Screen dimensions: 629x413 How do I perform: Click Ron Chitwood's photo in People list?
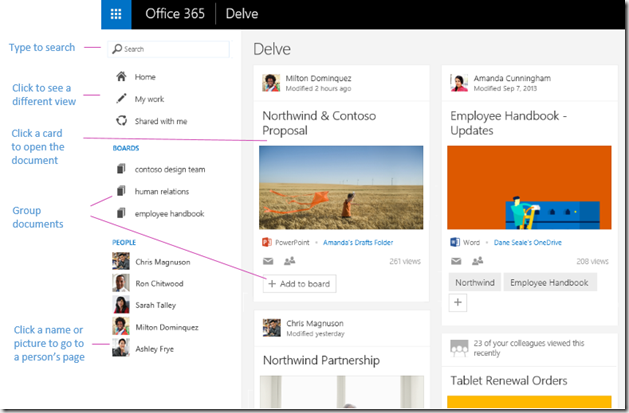(x=121, y=283)
